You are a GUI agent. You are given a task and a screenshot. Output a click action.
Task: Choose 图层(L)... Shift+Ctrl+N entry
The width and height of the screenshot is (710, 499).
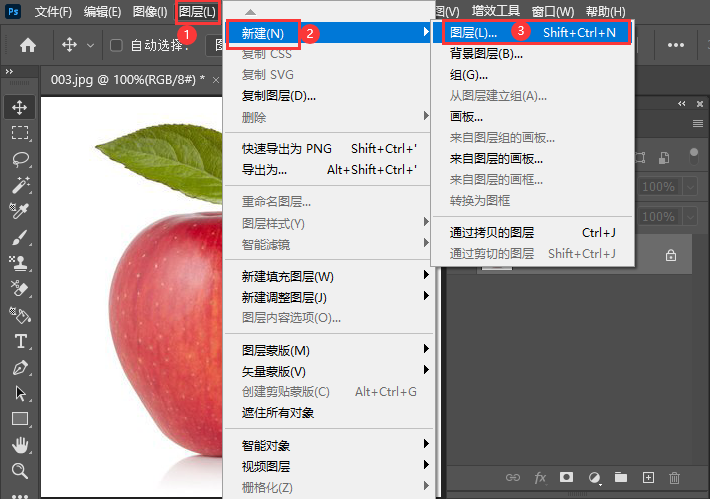coord(533,33)
